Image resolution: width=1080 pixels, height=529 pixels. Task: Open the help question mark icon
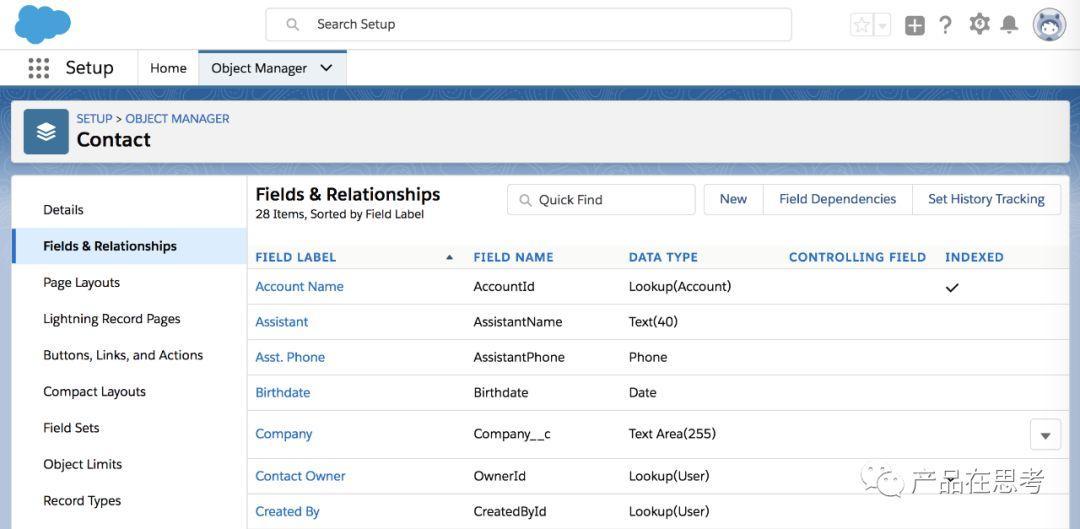click(946, 25)
